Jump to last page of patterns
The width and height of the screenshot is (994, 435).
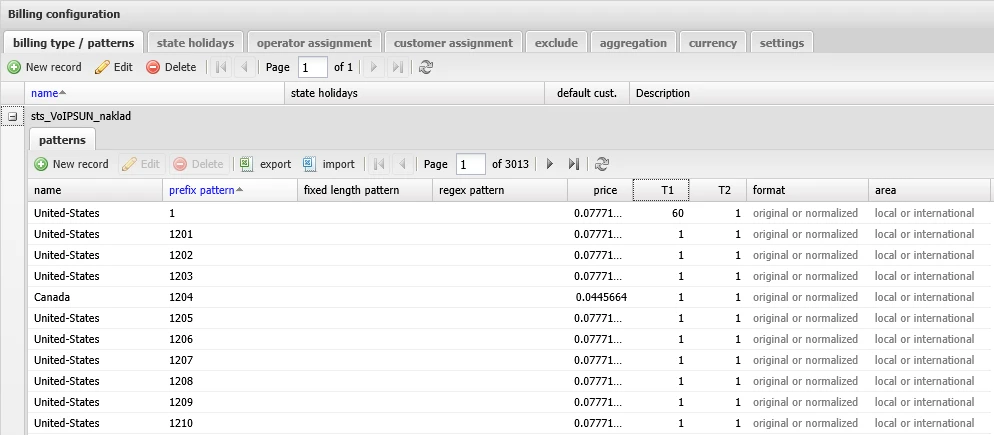tap(574, 164)
